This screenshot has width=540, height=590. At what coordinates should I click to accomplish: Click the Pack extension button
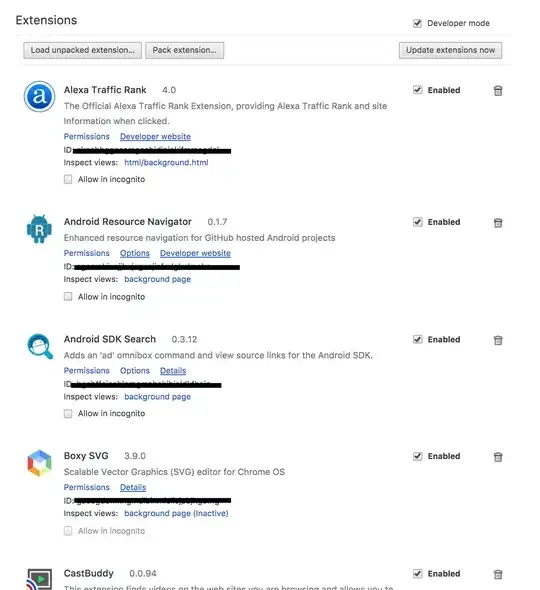[x=184, y=50]
